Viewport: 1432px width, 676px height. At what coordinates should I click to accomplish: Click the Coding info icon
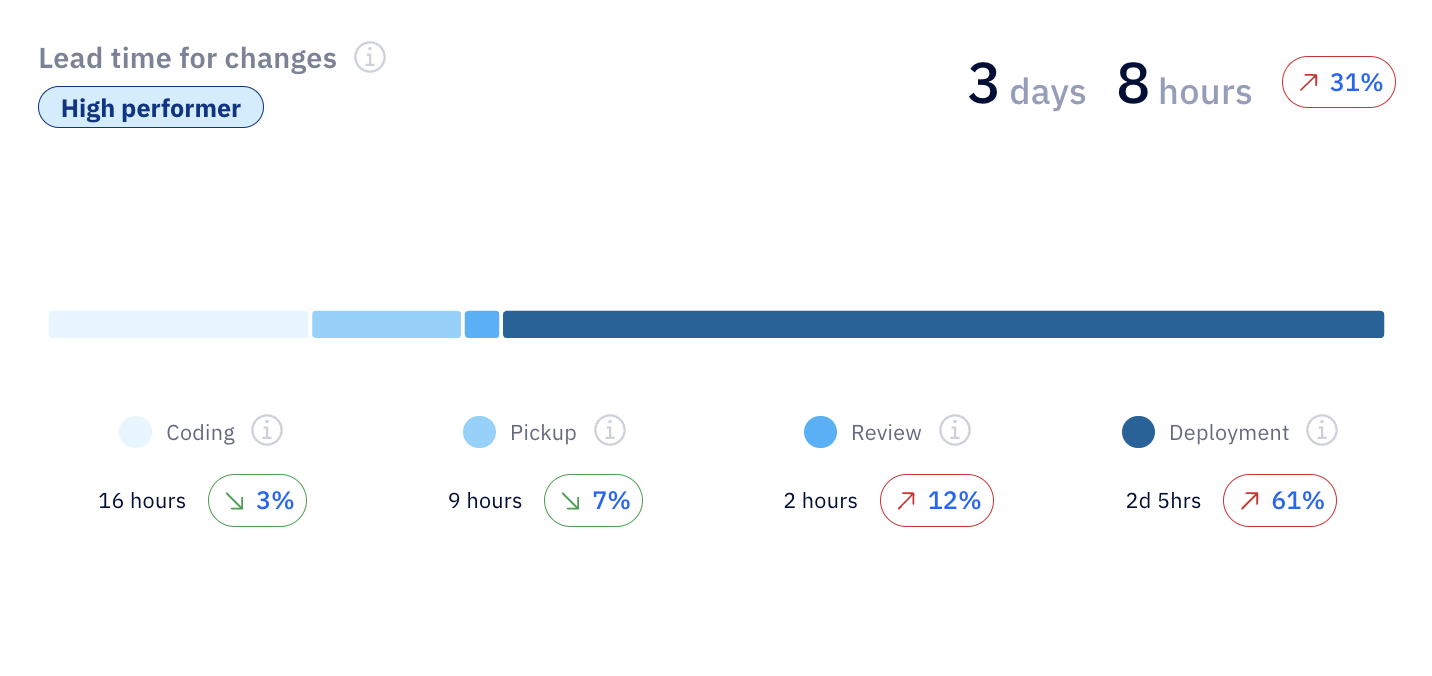tap(267, 431)
